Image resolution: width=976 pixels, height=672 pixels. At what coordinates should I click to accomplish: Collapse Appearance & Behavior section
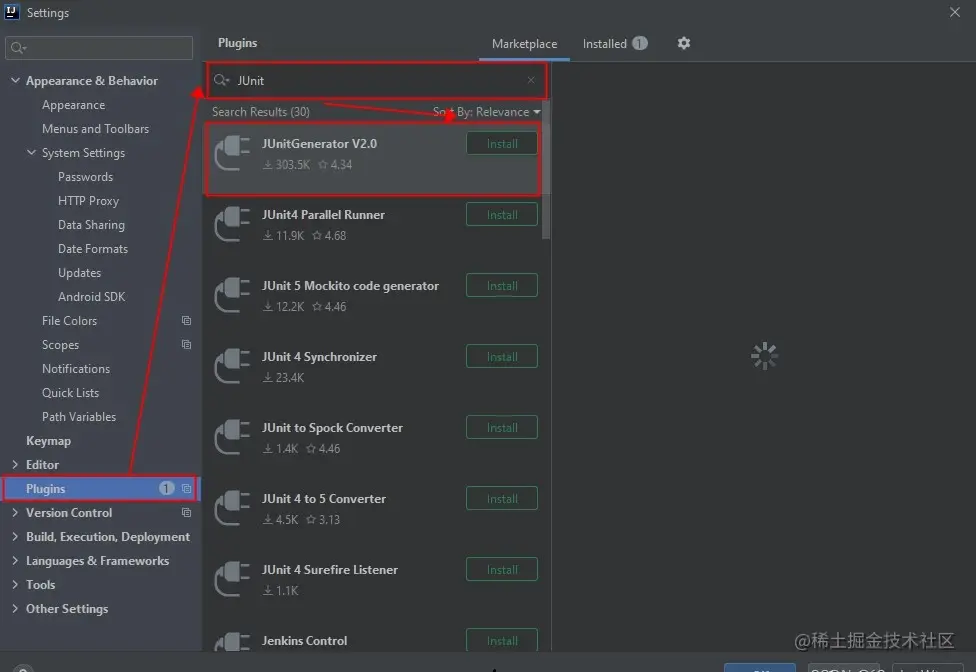coord(16,80)
